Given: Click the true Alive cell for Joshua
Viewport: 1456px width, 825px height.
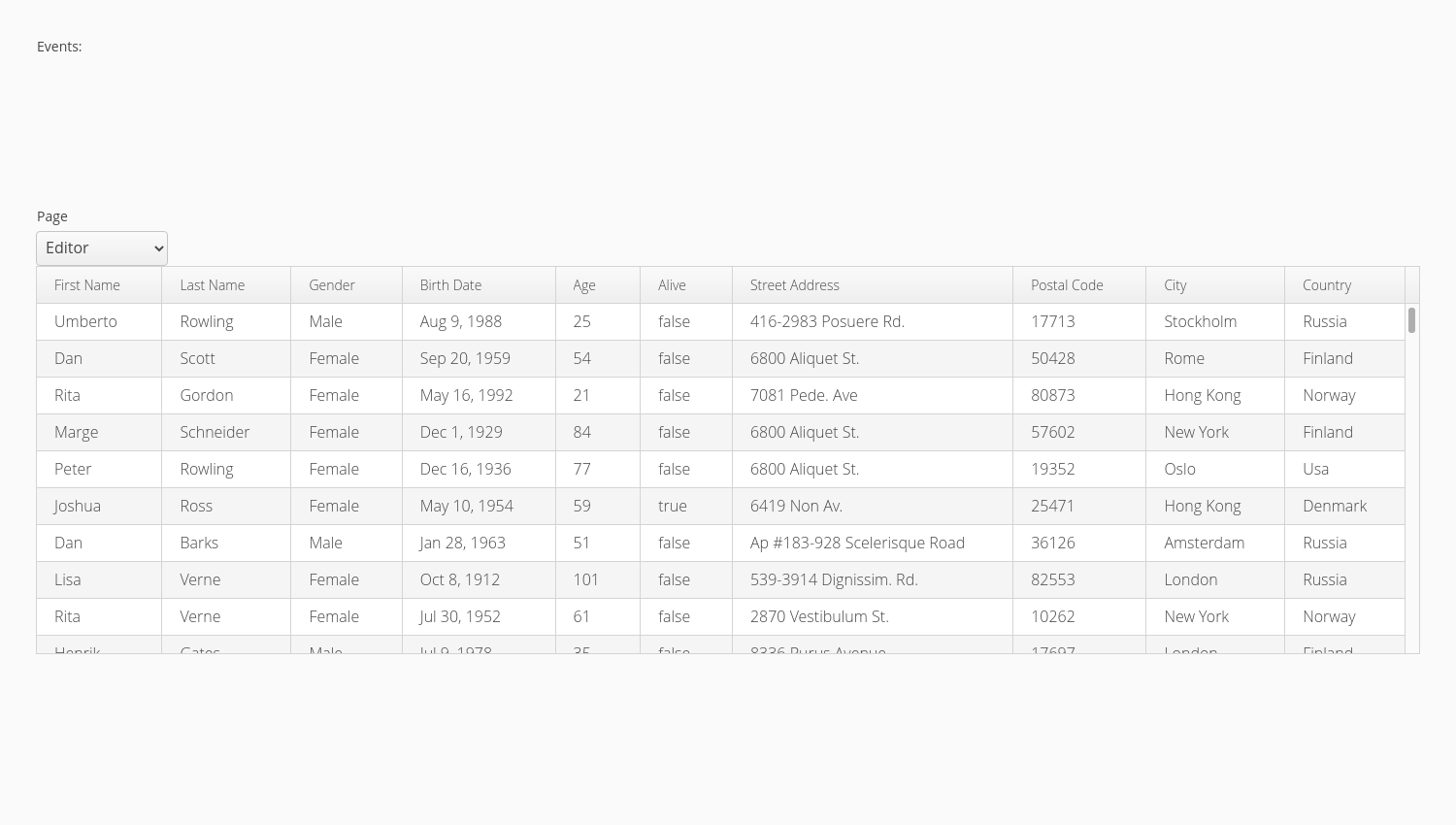Looking at the screenshot, I should pyautogui.click(x=686, y=507).
